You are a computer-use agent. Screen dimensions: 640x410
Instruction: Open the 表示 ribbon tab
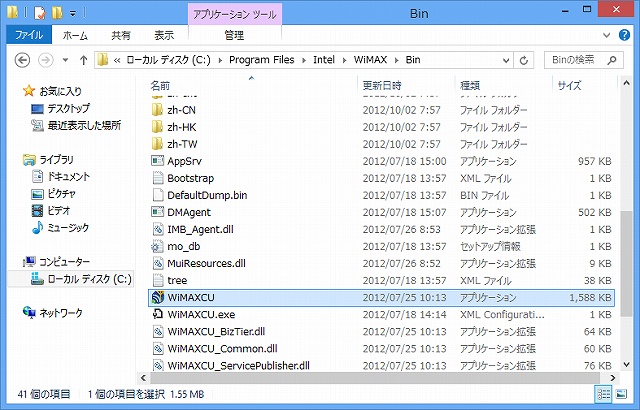click(x=164, y=35)
